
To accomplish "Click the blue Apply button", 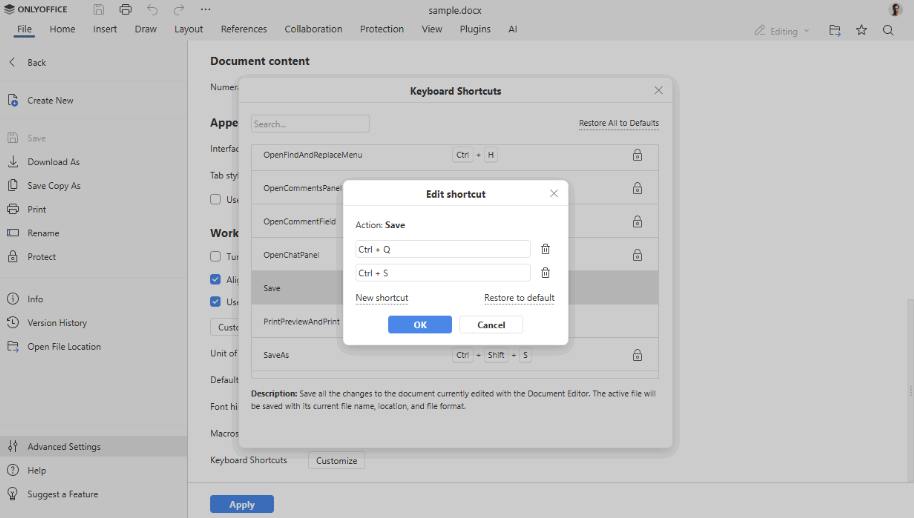I will (x=242, y=504).
